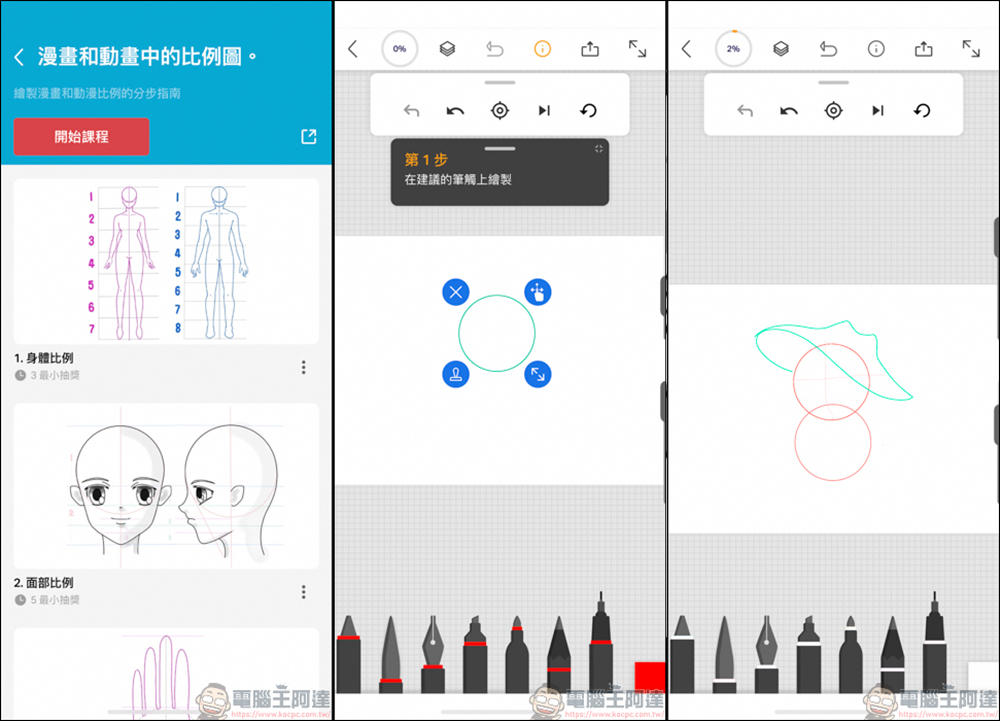Screen dimensions: 1000x721
Task: Select the pencil tool in the right screen
Action: (892, 654)
